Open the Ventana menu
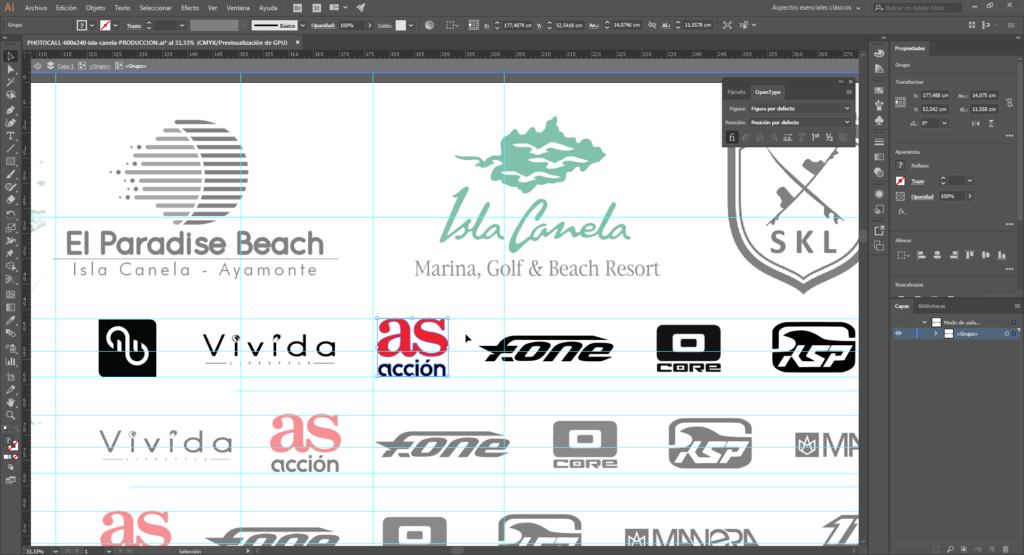The height and width of the screenshot is (555, 1024). [238, 8]
